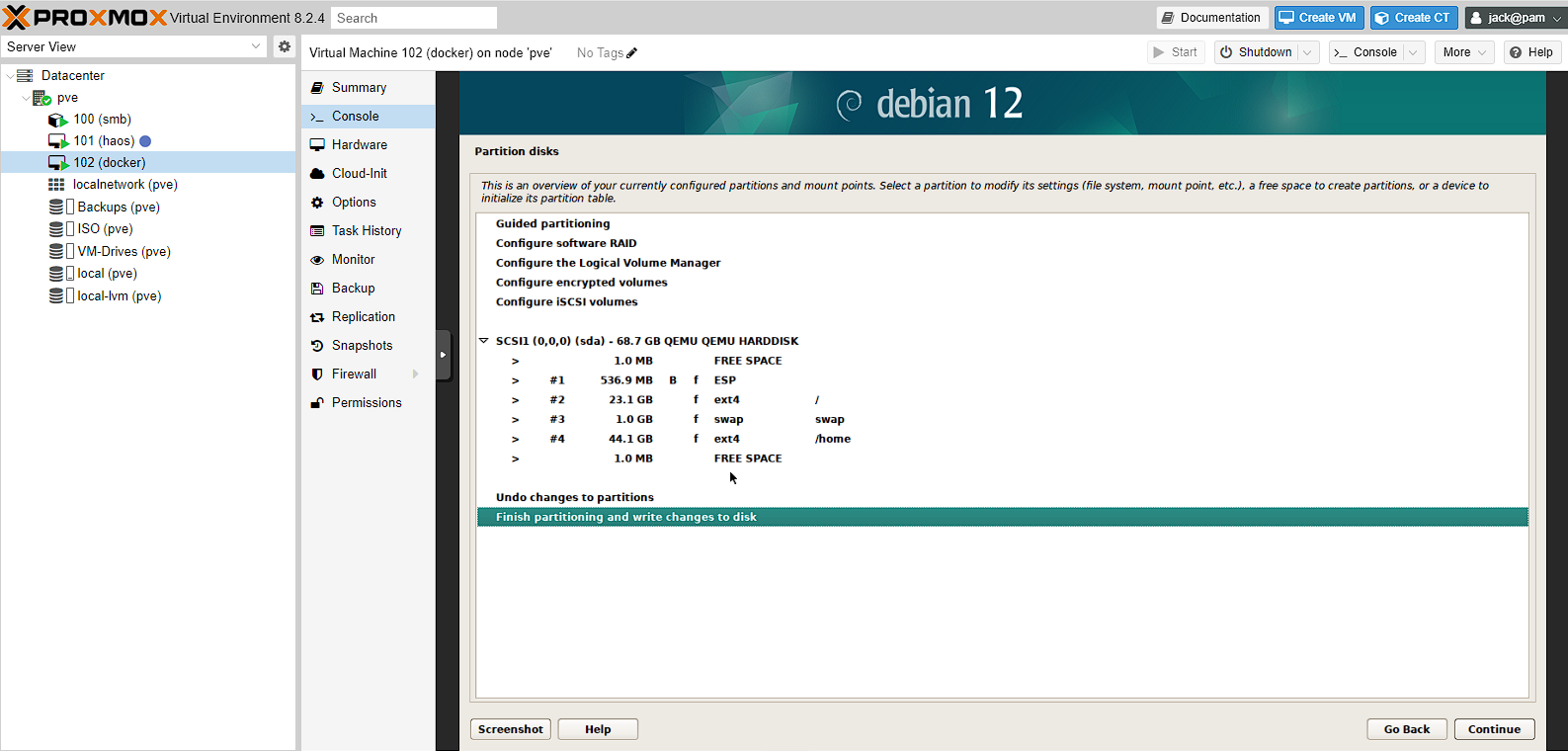Click the Cloud-Init cloud icon

317,174
